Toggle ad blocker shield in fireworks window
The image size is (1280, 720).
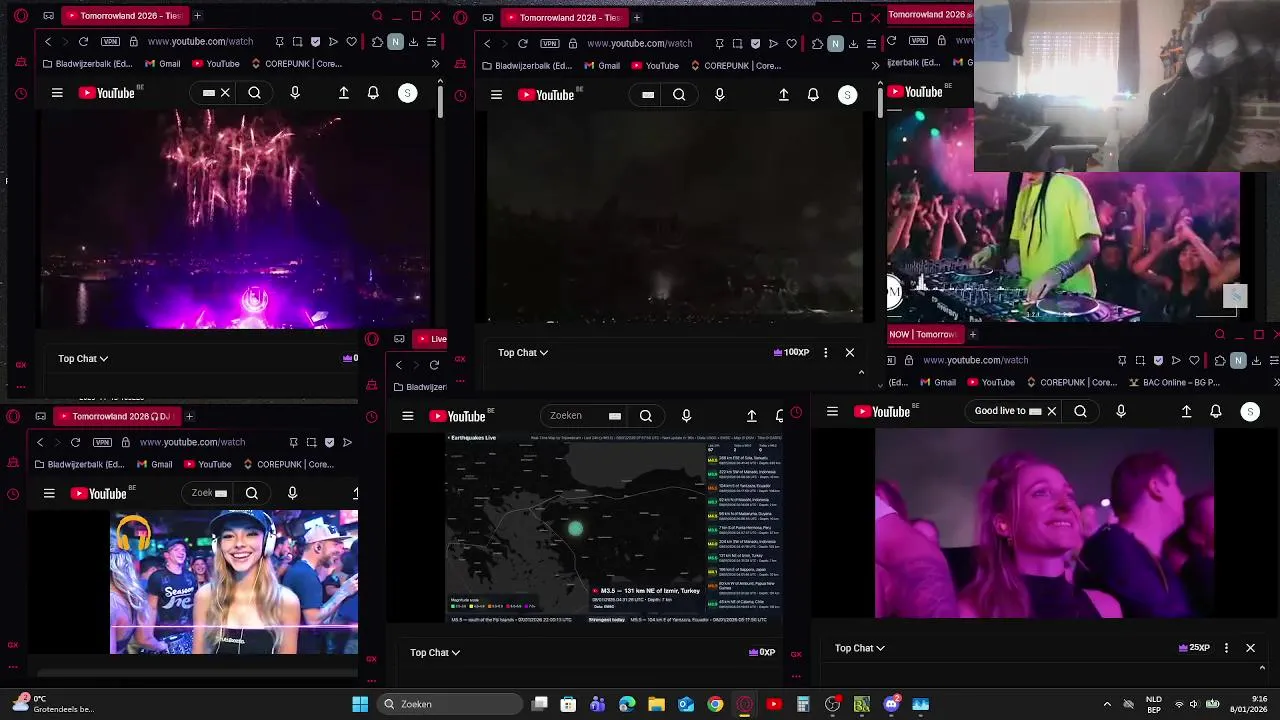(x=315, y=42)
